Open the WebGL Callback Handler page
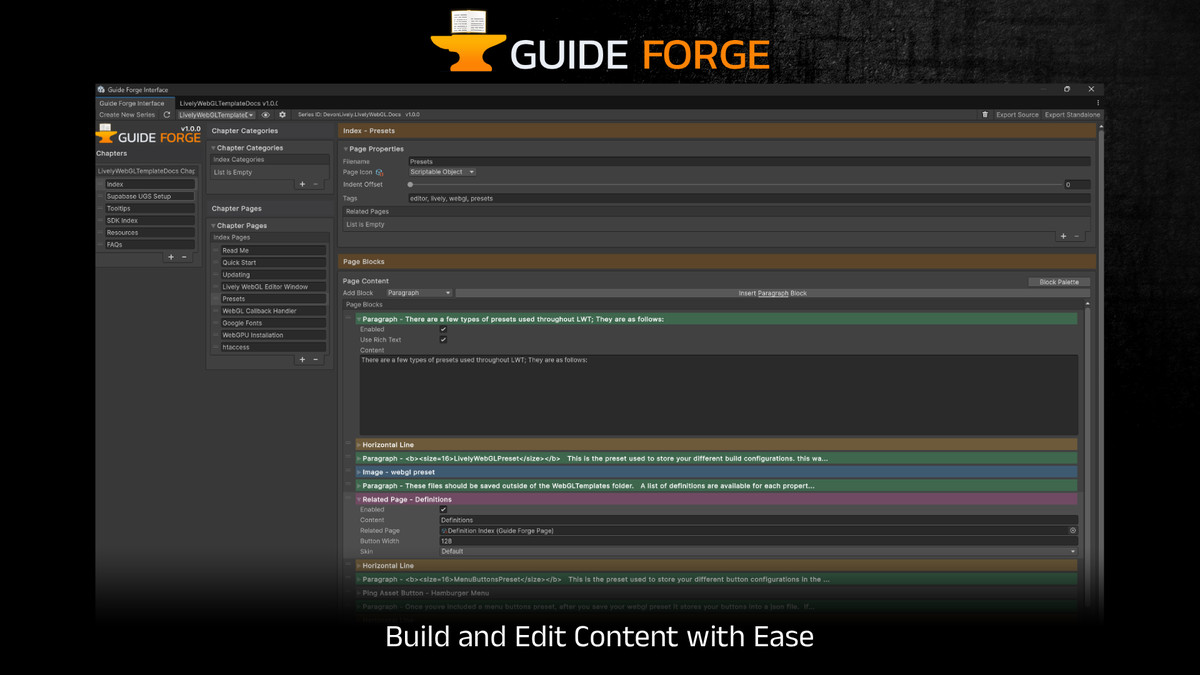 pyautogui.click(x=273, y=311)
